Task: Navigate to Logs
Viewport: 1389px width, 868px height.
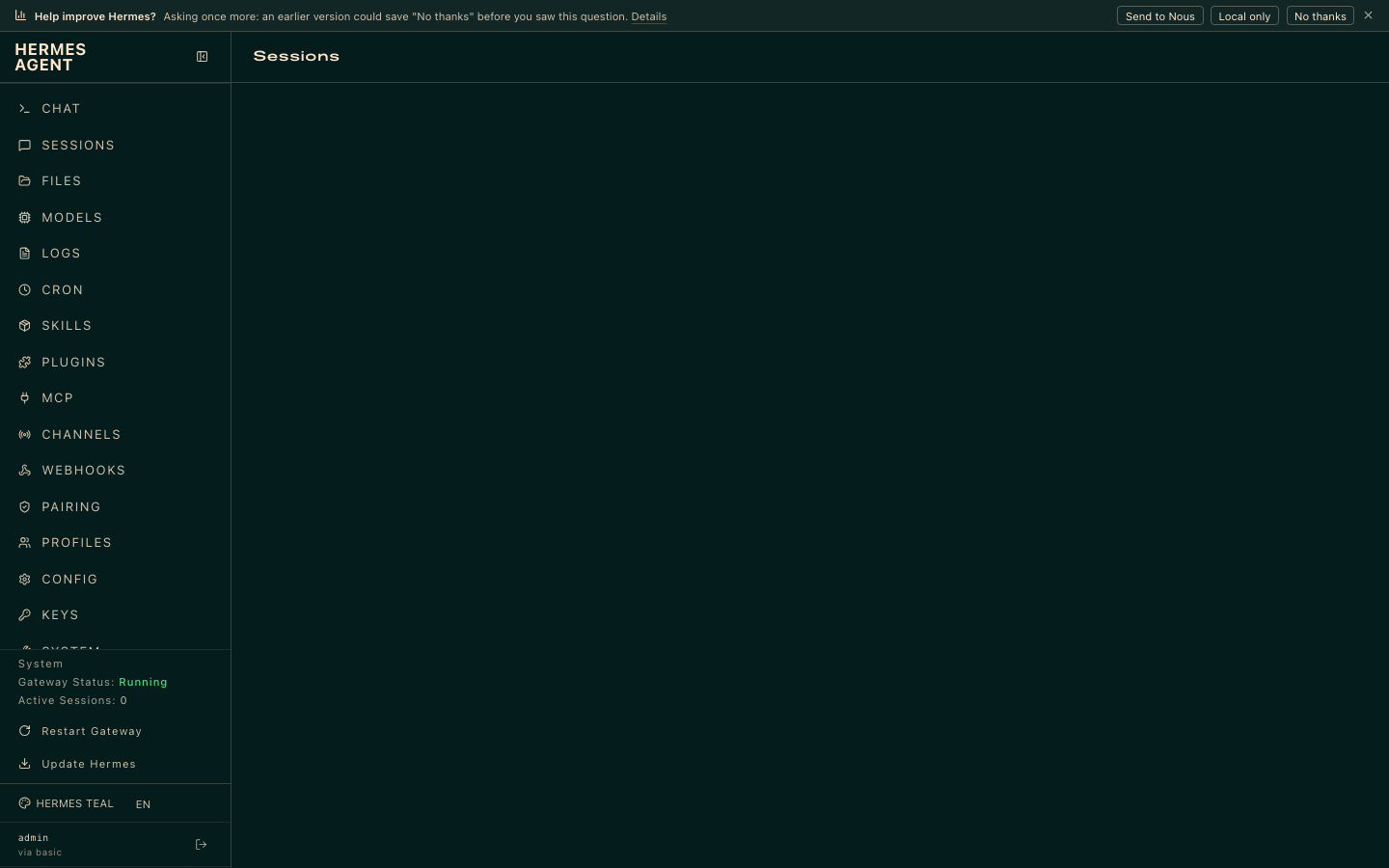Action: tap(115, 254)
